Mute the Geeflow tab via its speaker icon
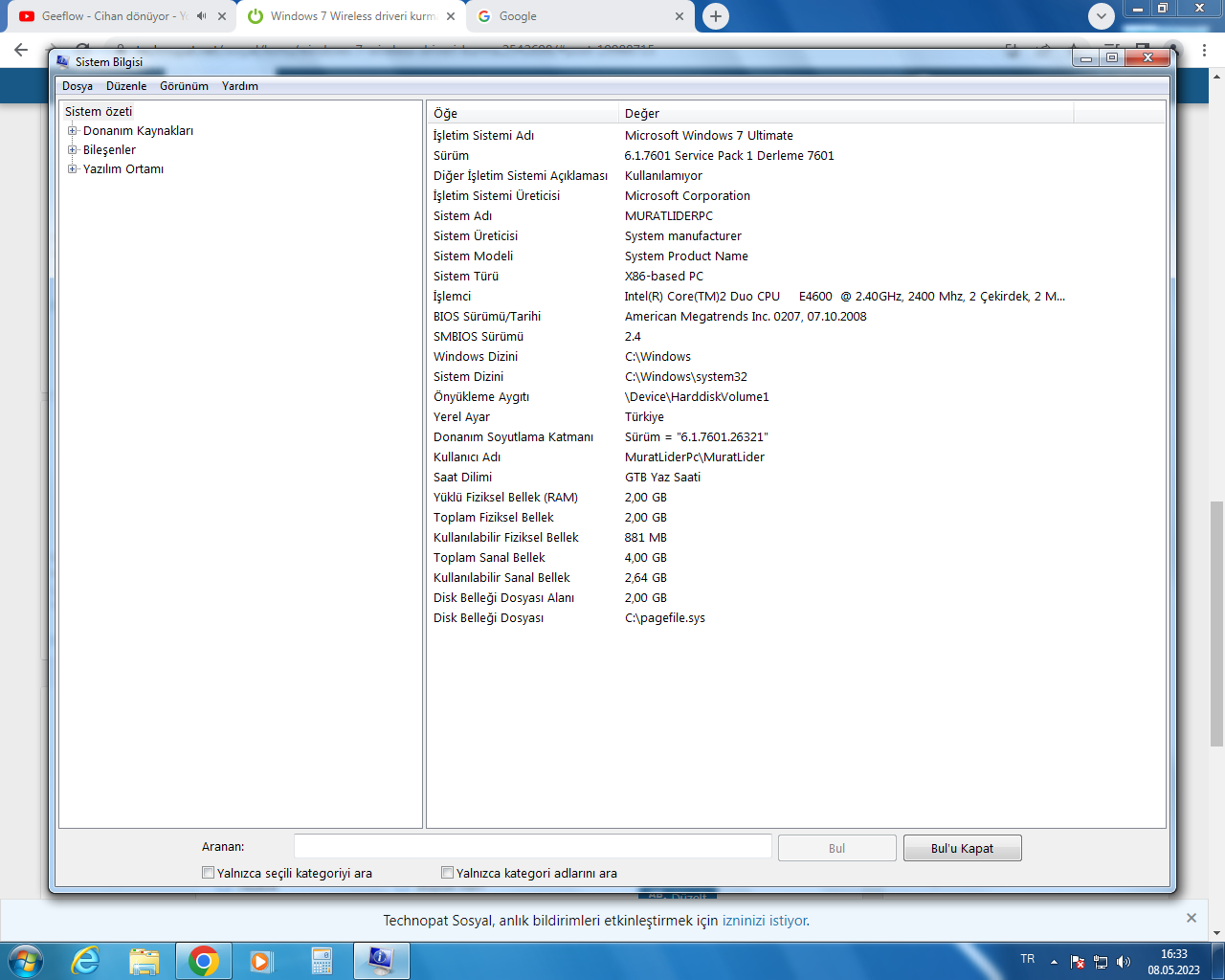The height and width of the screenshot is (980, 1225). (201, 16)
